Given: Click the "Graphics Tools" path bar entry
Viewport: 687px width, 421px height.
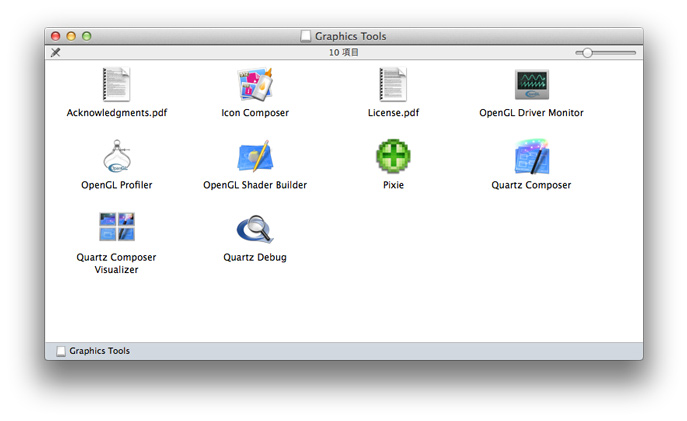Looking at the screenshot, I should (x=93, y=351).
